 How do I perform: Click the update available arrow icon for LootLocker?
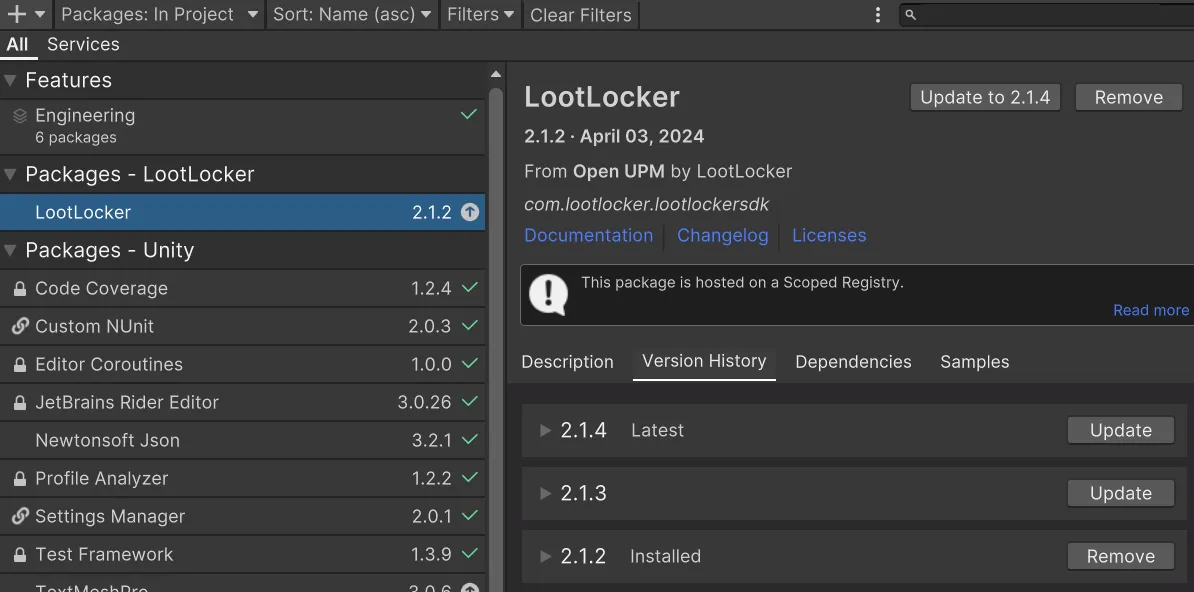(470, 213)
